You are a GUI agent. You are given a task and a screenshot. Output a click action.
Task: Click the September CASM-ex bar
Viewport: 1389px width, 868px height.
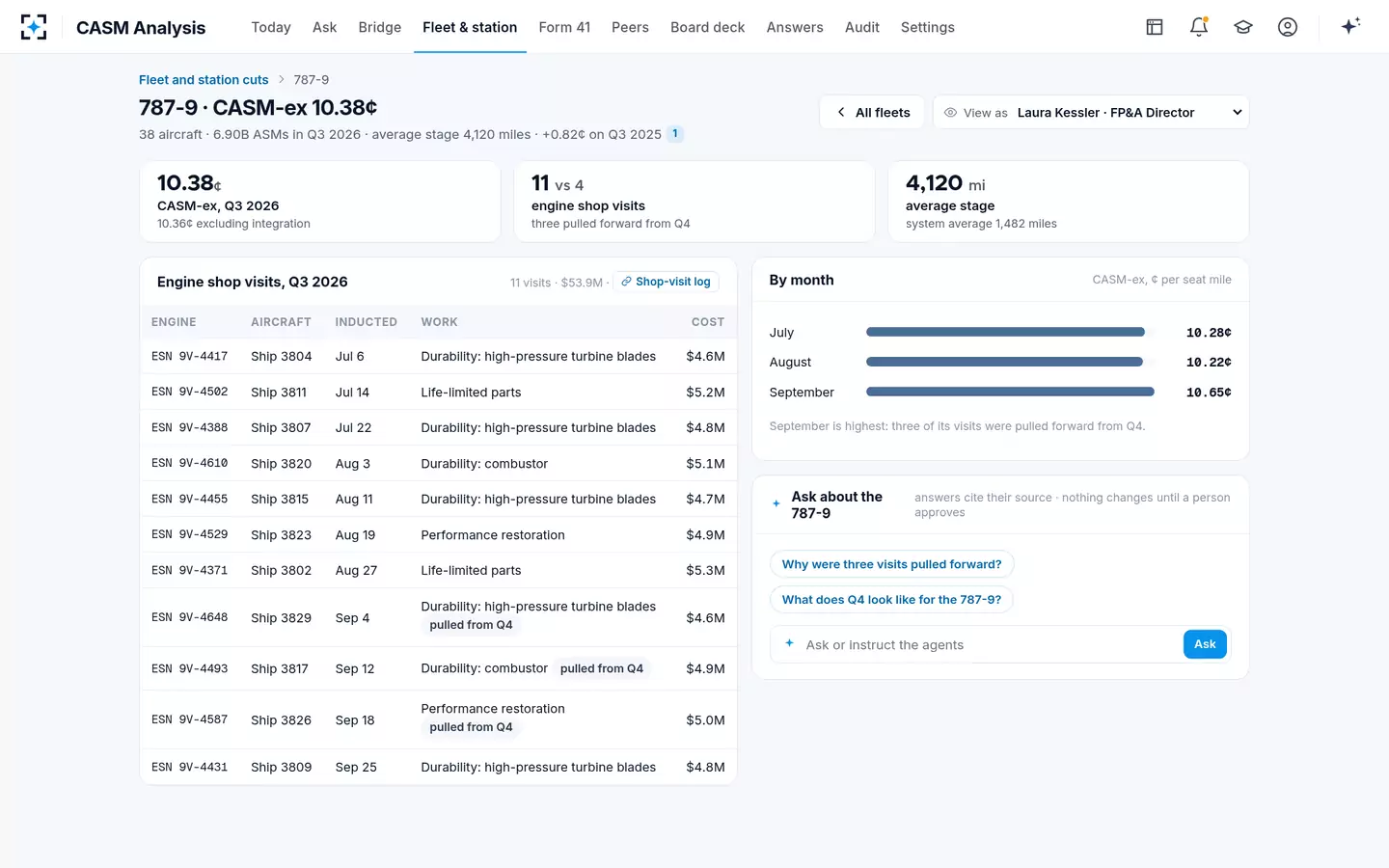point(1010,392)
